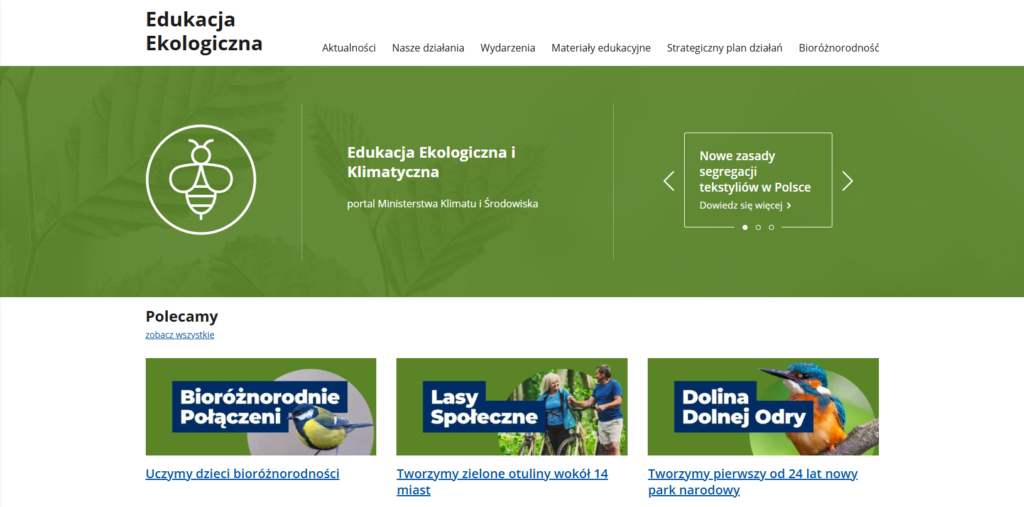This screenshot has height=507, width=1024.
Task: Navigate to Bioróżnorodność menu item
Action: pyautogui.click(x=838, y=48)
